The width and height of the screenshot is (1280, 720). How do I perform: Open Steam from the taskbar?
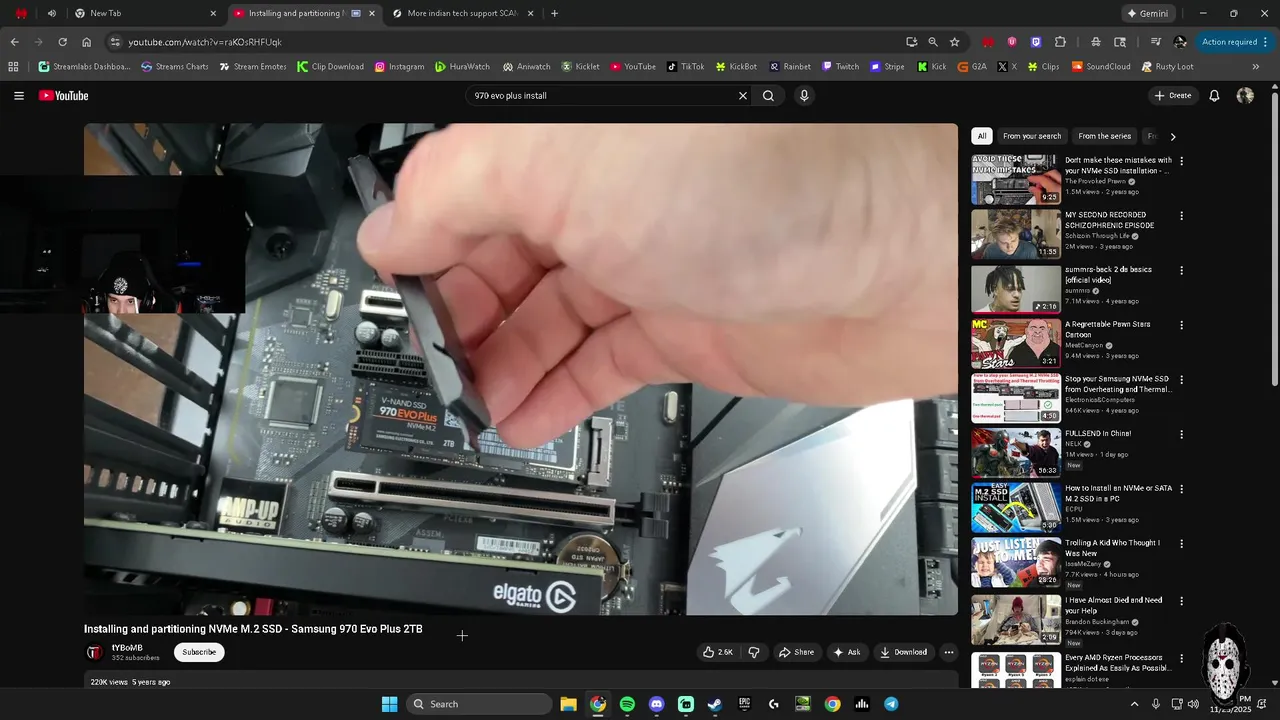coord(715,704)
